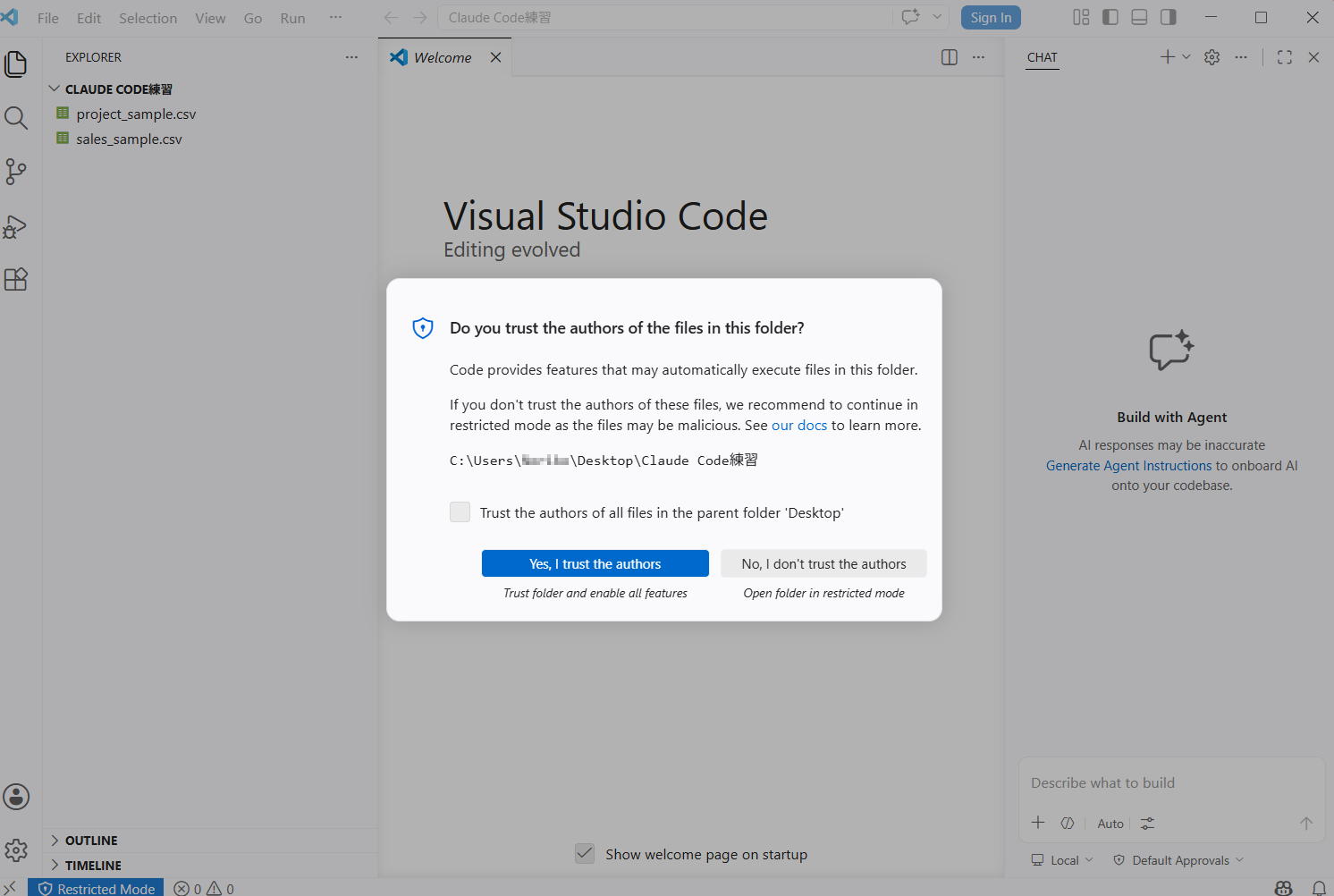1334x896 pixels.
Task: Toggle Secondary Side Bar visibility
Action: click(x=1169, y=17)
